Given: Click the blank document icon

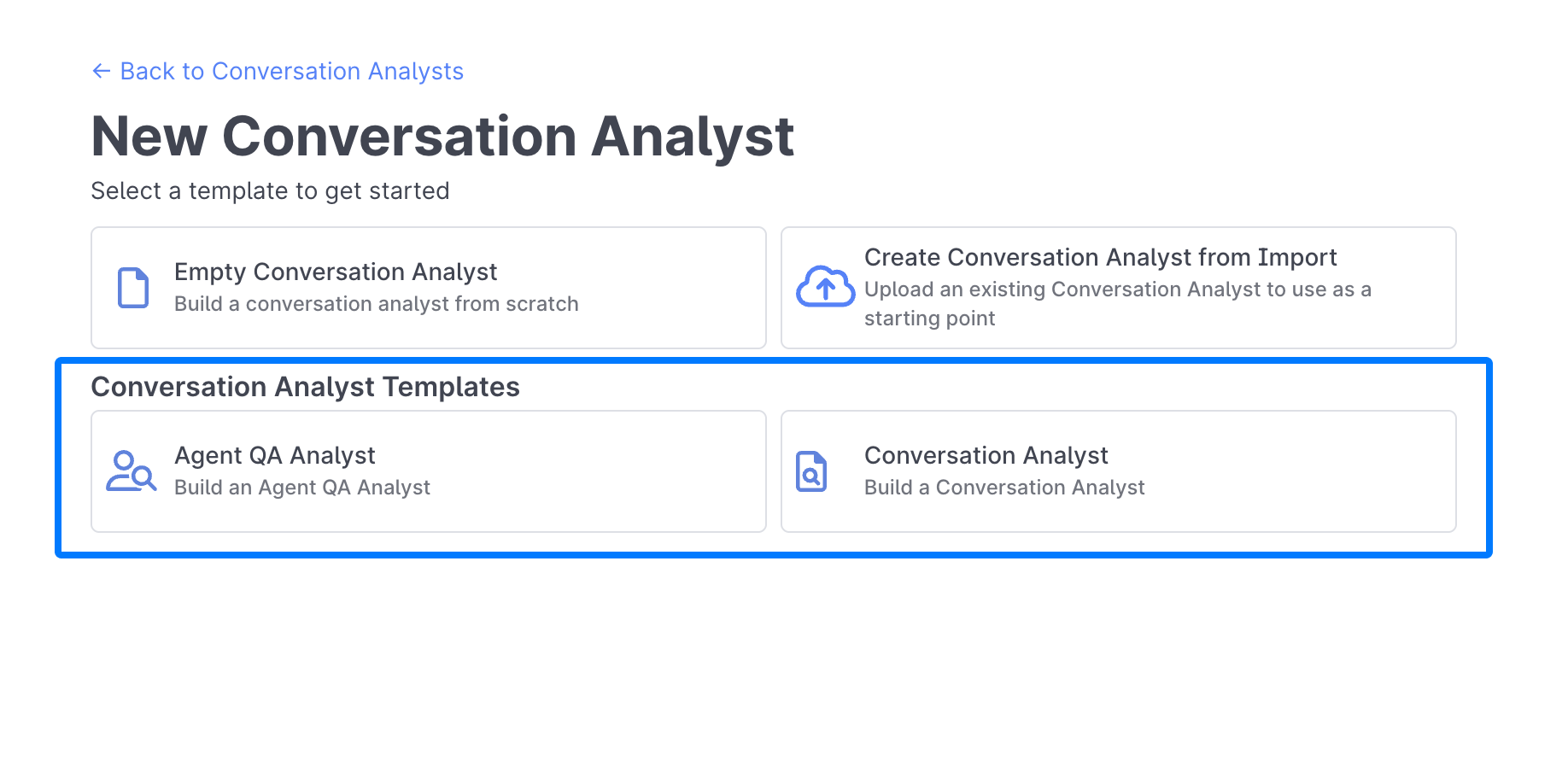Looking at the screenshot, I should (x=133, y=288).
